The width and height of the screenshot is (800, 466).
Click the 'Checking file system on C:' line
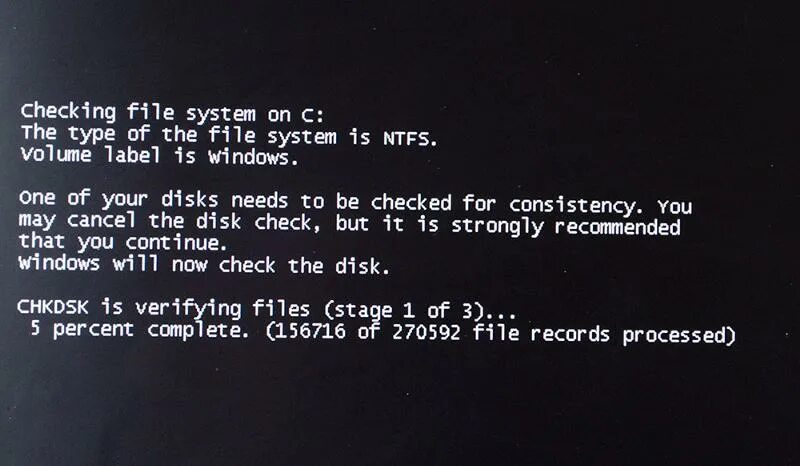(x=172, y=113)
